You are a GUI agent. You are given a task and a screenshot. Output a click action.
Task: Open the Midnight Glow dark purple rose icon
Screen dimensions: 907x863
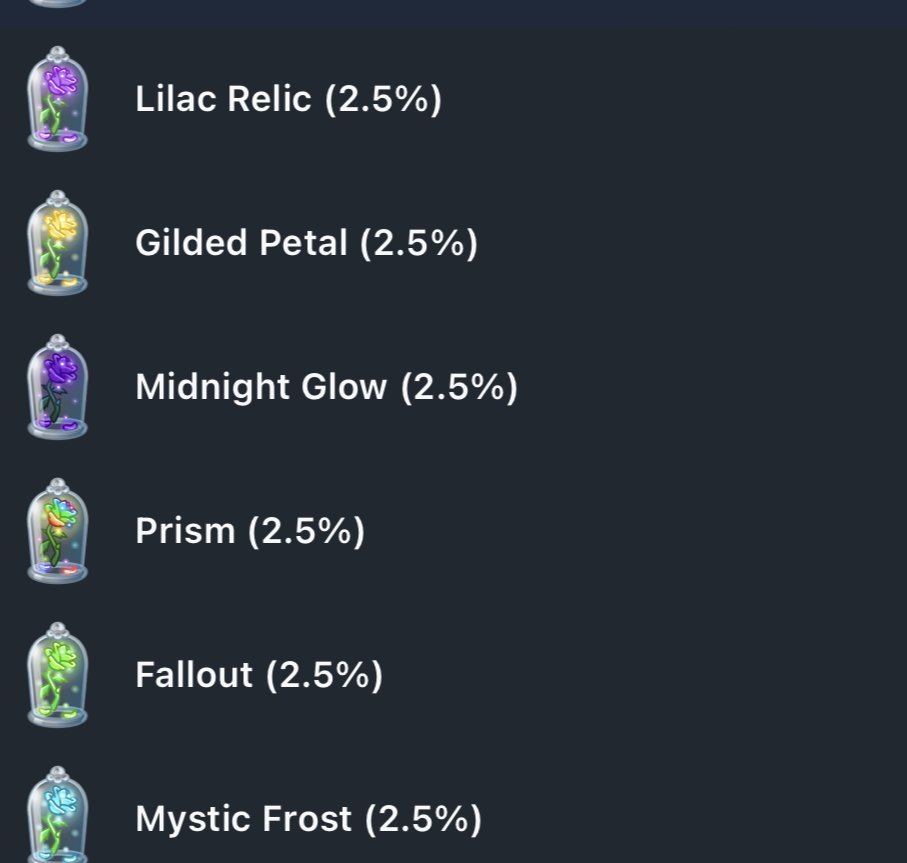pos(57,387)
